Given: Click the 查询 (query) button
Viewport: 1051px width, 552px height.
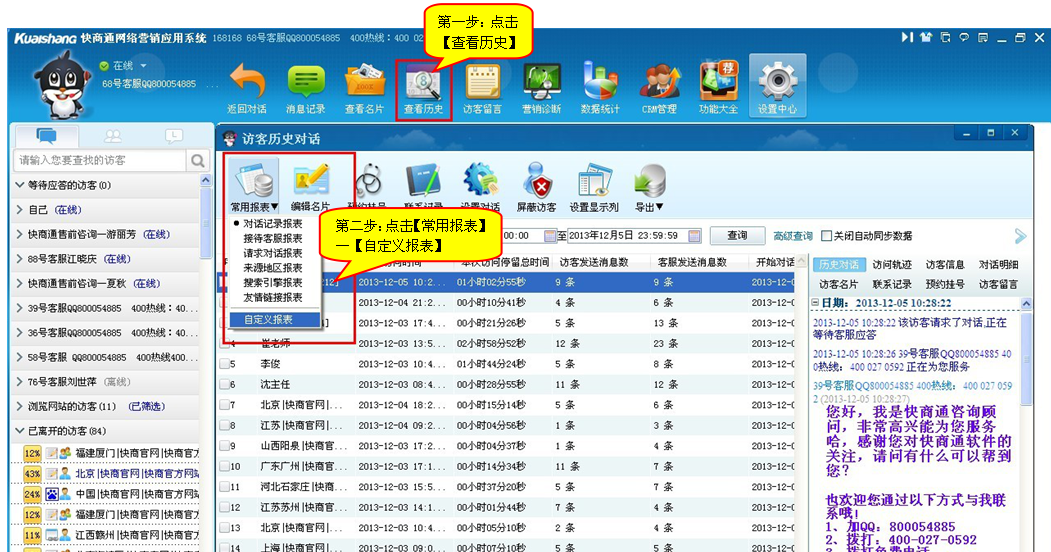Looking at the screenshot, I should click(x=737, y=236).
